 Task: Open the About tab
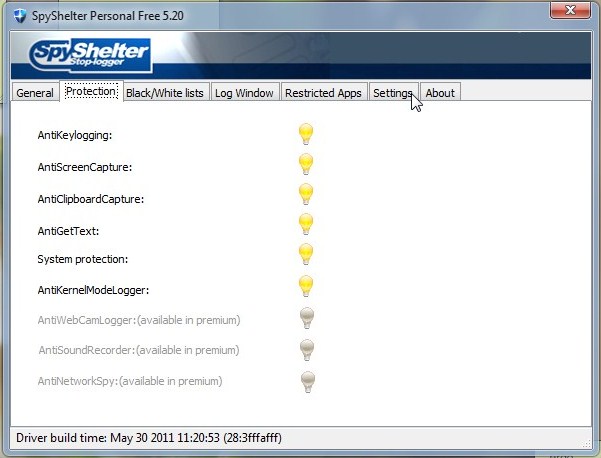coord(440,93)
